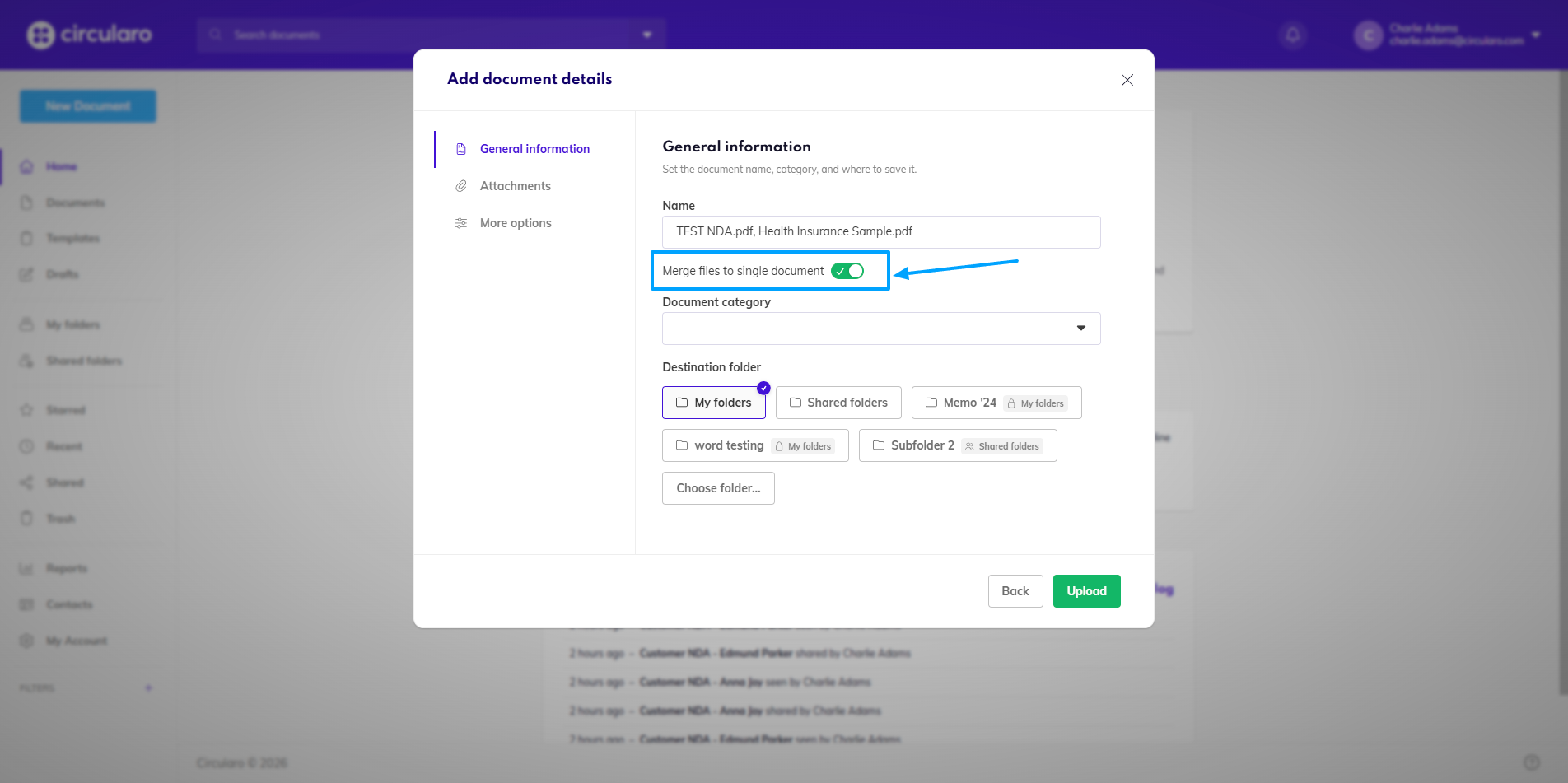Select My folders destination option
The height and width of the screenshot is (783, 1568).
[714, 403]
